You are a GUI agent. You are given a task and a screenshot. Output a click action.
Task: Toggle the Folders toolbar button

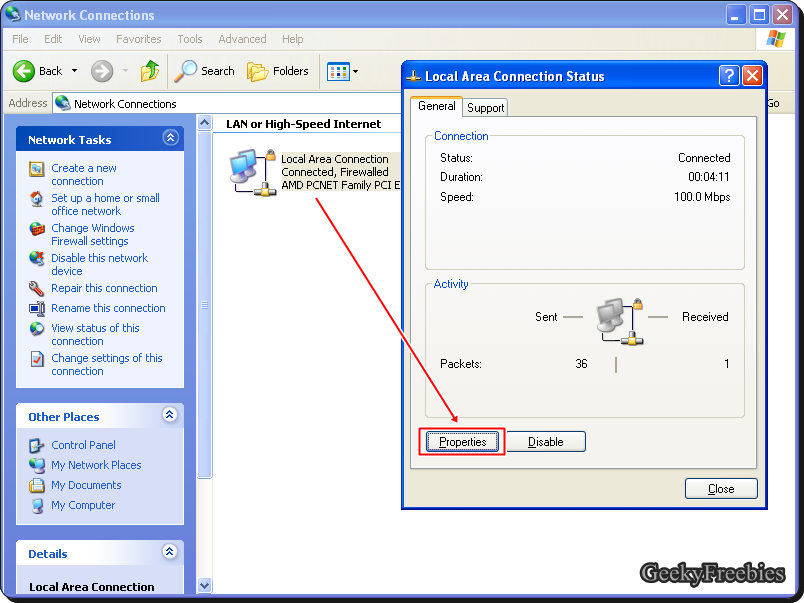(277, 71)
